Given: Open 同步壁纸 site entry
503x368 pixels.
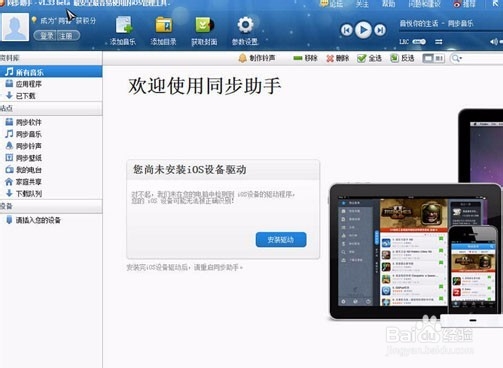Looking at the screenshot, I should point(51,158).
